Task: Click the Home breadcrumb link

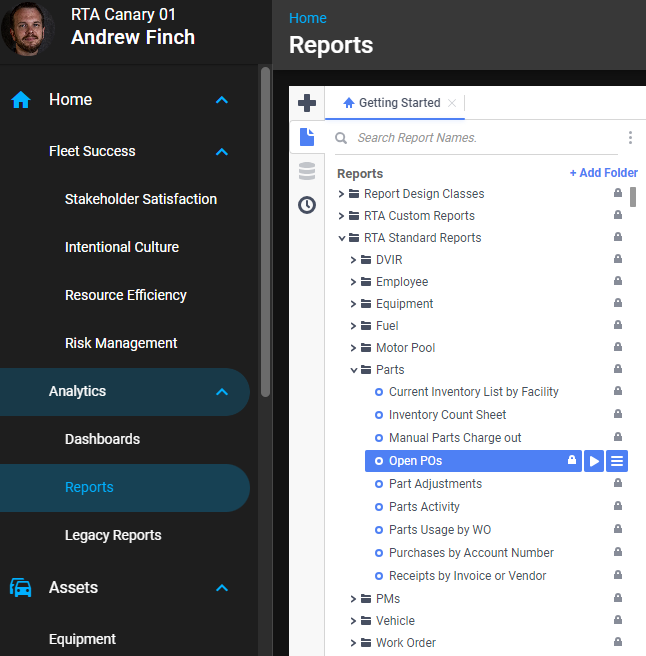Action: coord(307,18)
